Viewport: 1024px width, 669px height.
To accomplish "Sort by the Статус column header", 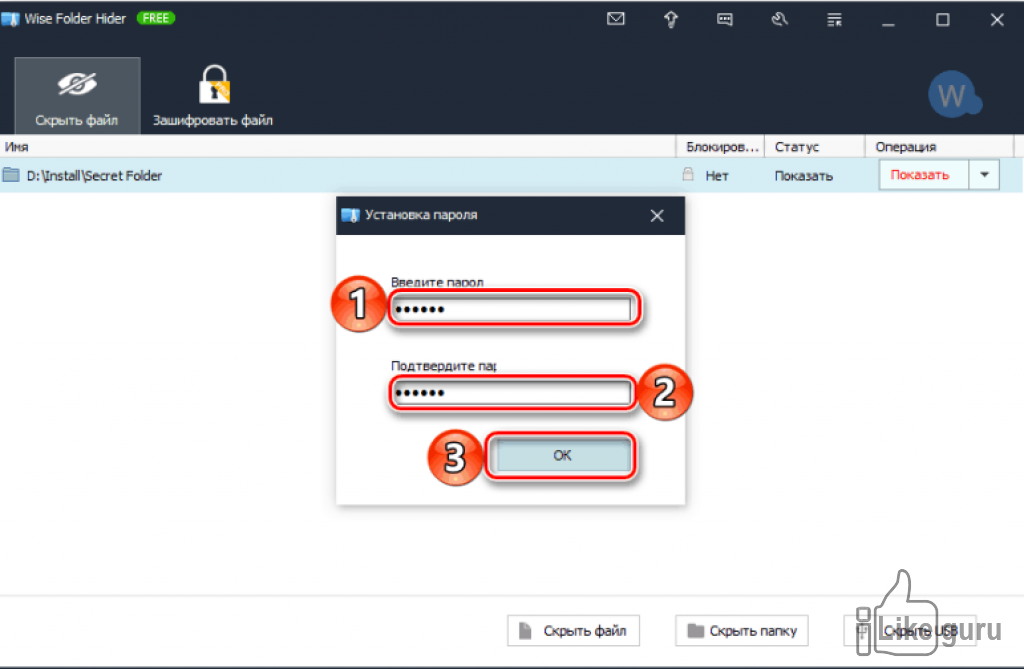I will tap(797, 147).
